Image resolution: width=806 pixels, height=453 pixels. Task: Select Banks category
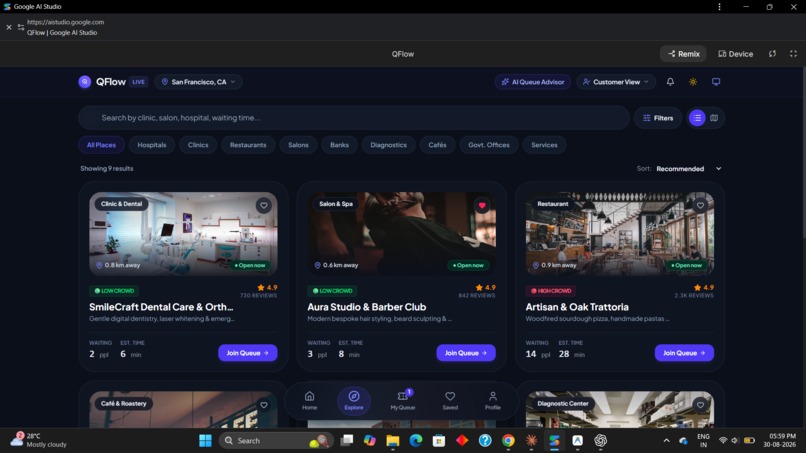[339, 145]
